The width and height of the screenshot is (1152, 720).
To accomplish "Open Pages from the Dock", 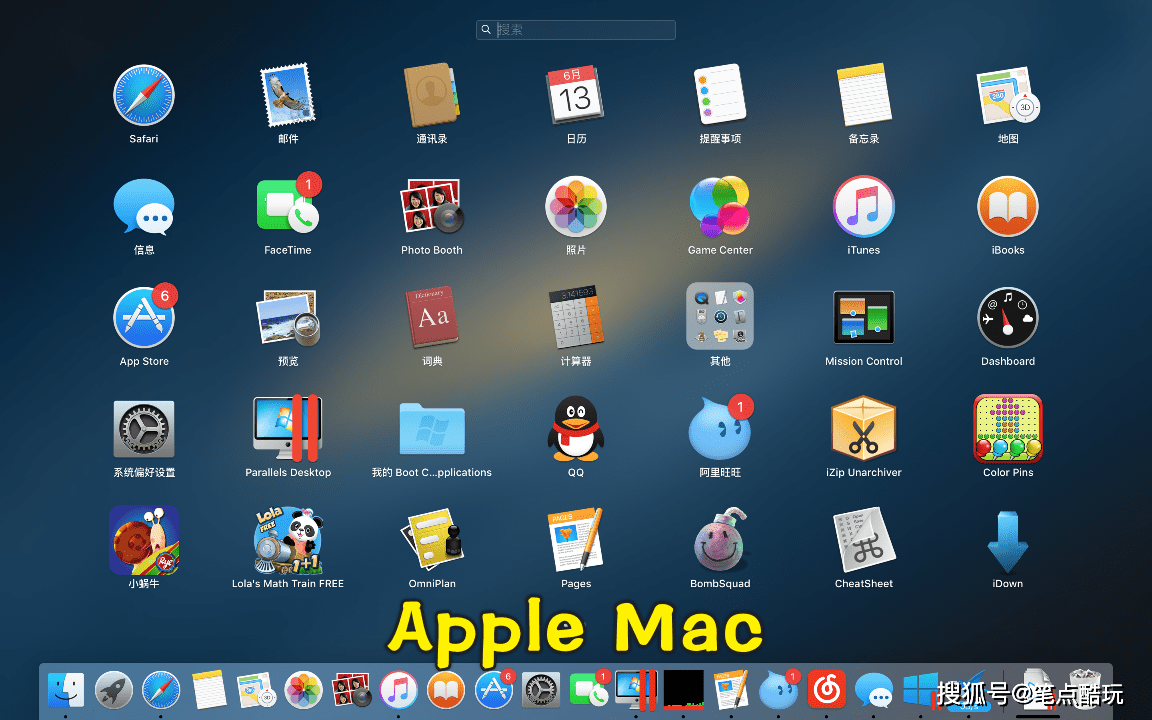I will click(x=731, y=690).
